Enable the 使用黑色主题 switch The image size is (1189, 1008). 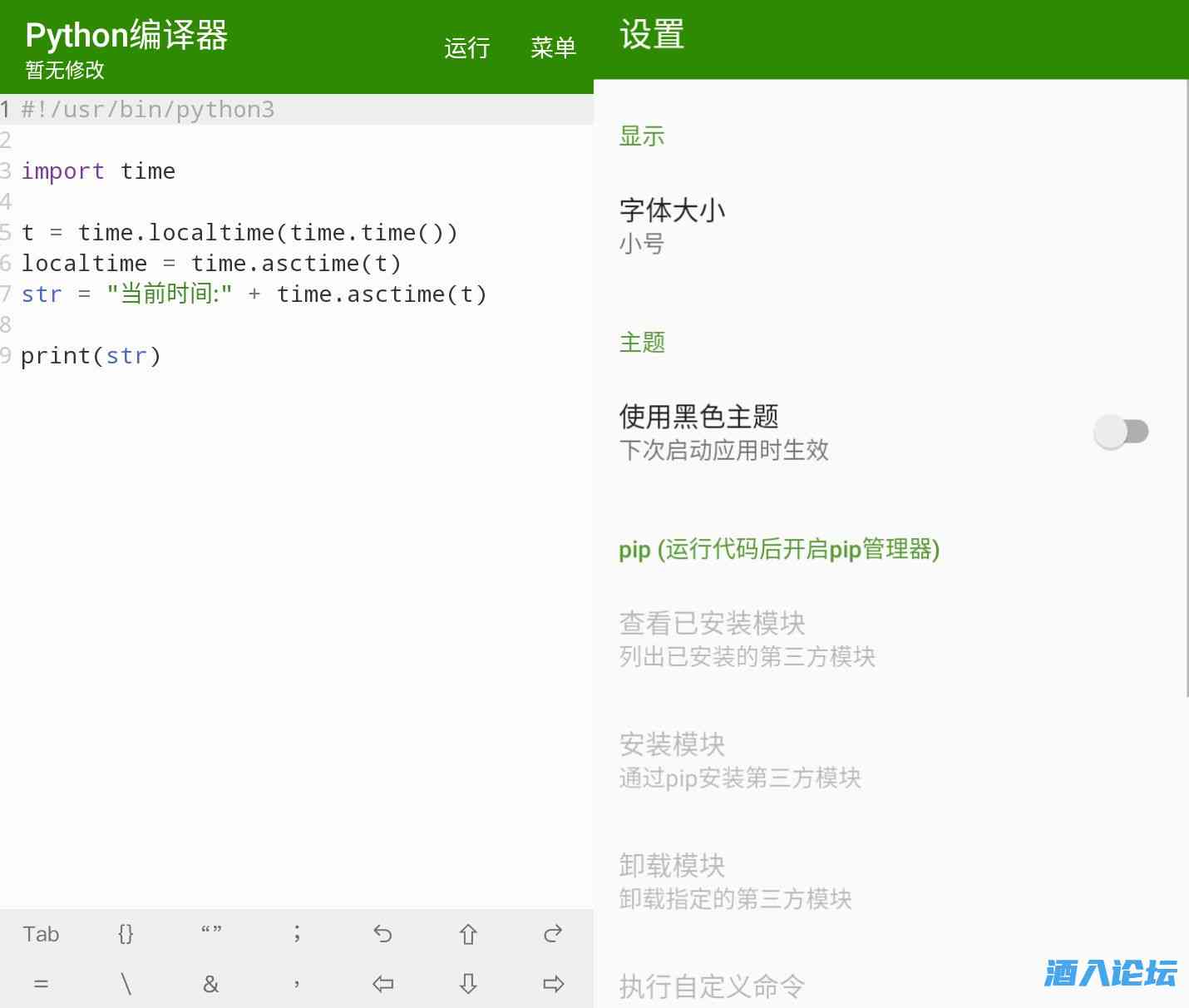(1120, 432)
